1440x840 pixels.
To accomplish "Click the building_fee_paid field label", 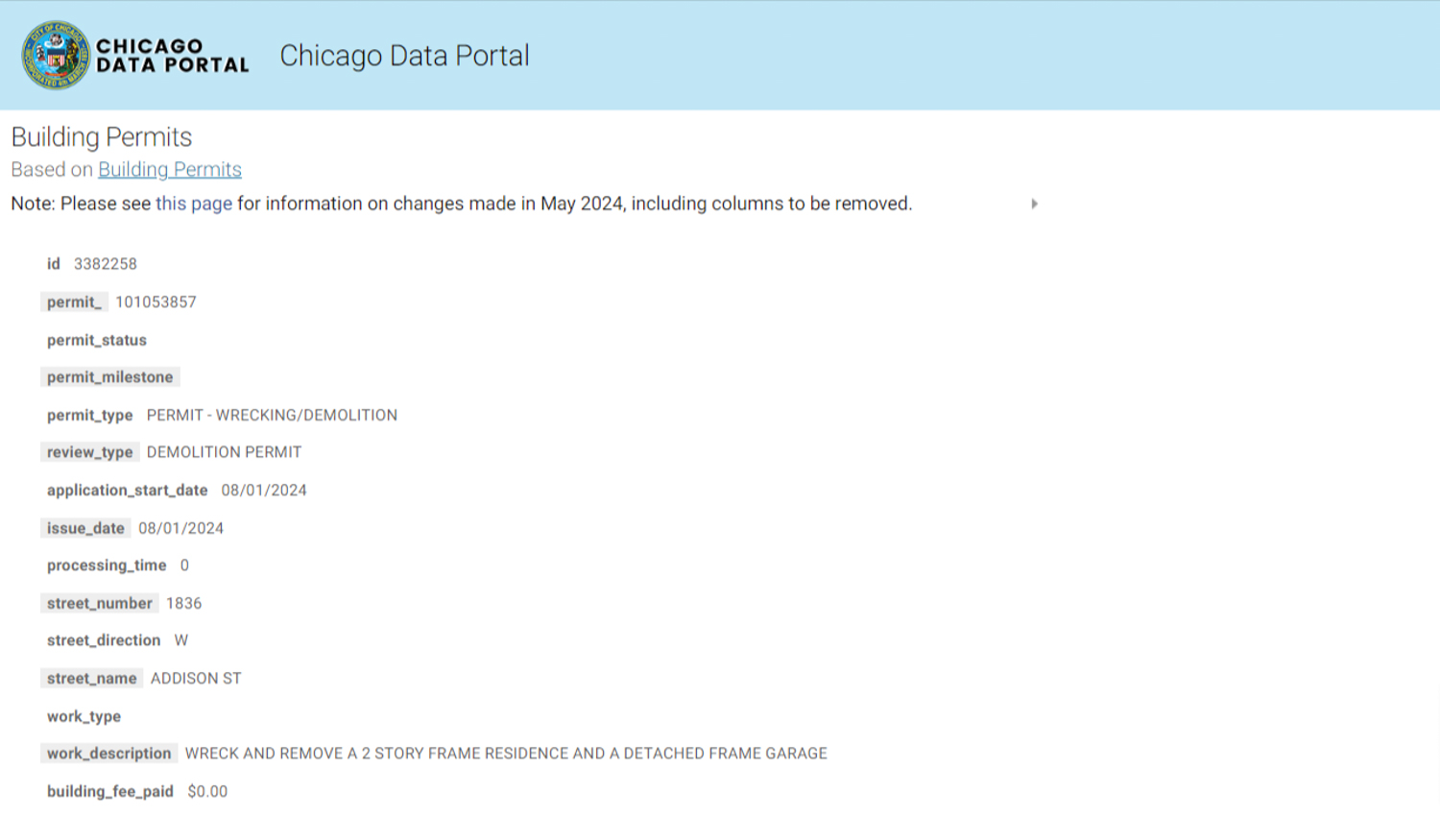I will pos(110,791).
